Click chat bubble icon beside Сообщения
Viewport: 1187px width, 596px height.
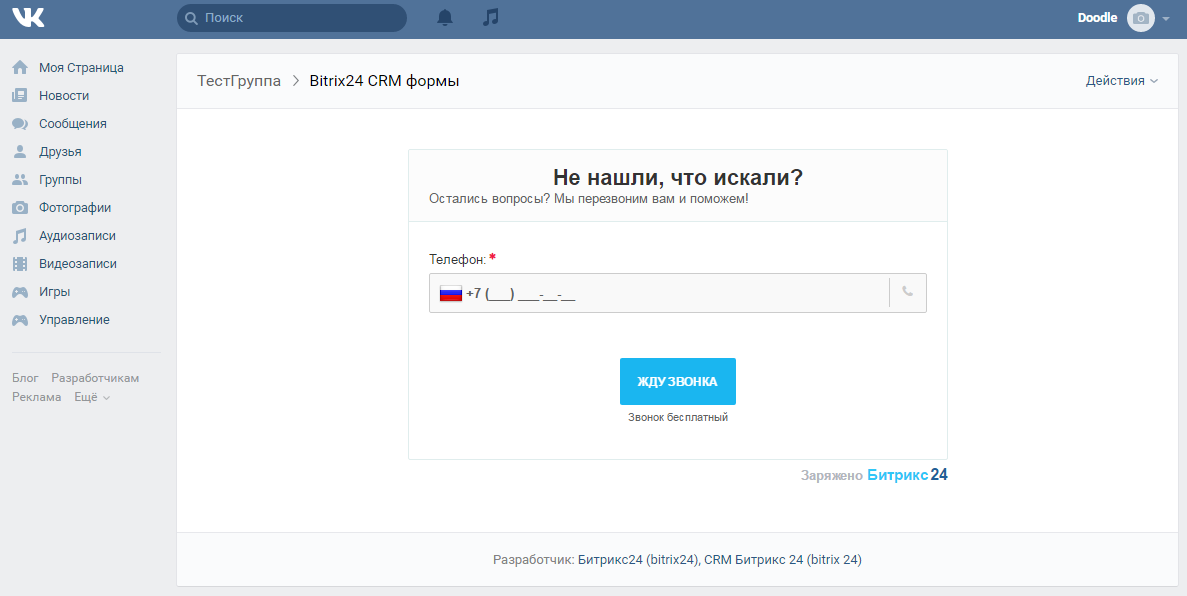pos(20,124)
